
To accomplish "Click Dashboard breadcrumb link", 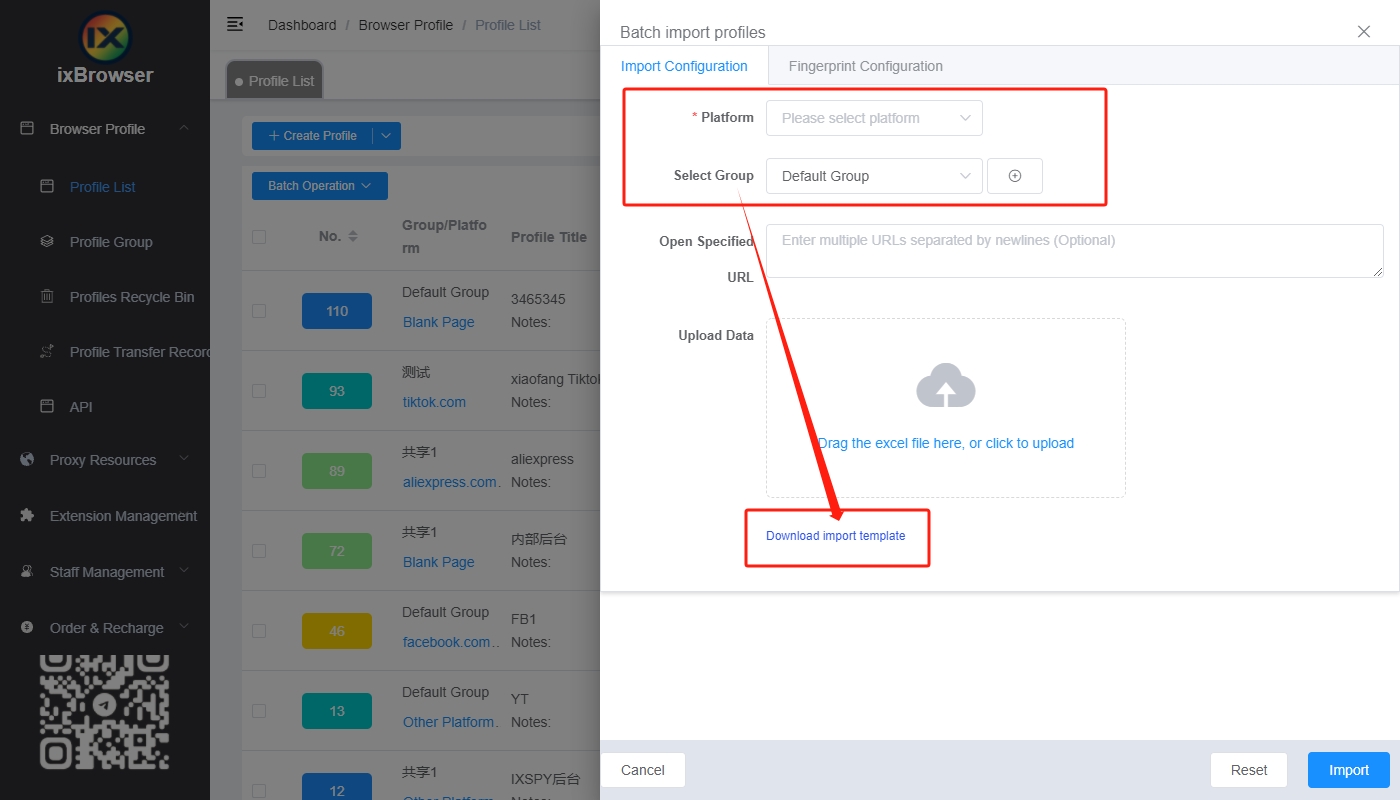I will pos(302,25).
